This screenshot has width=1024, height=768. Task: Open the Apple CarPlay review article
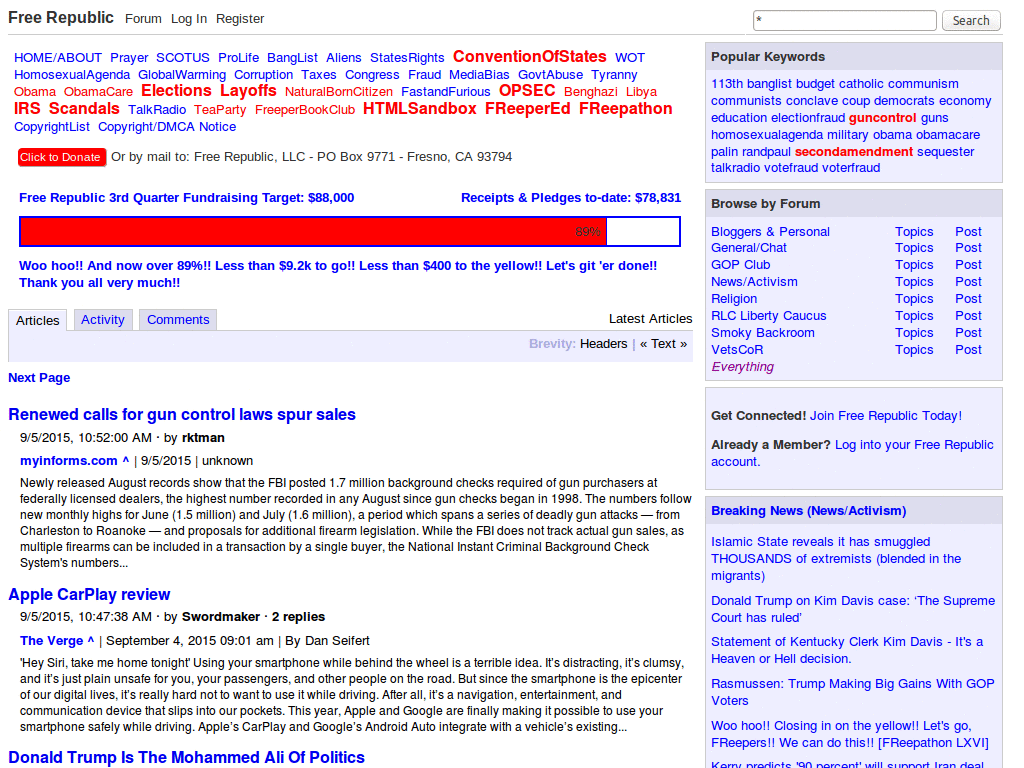[x=89, y=594]
